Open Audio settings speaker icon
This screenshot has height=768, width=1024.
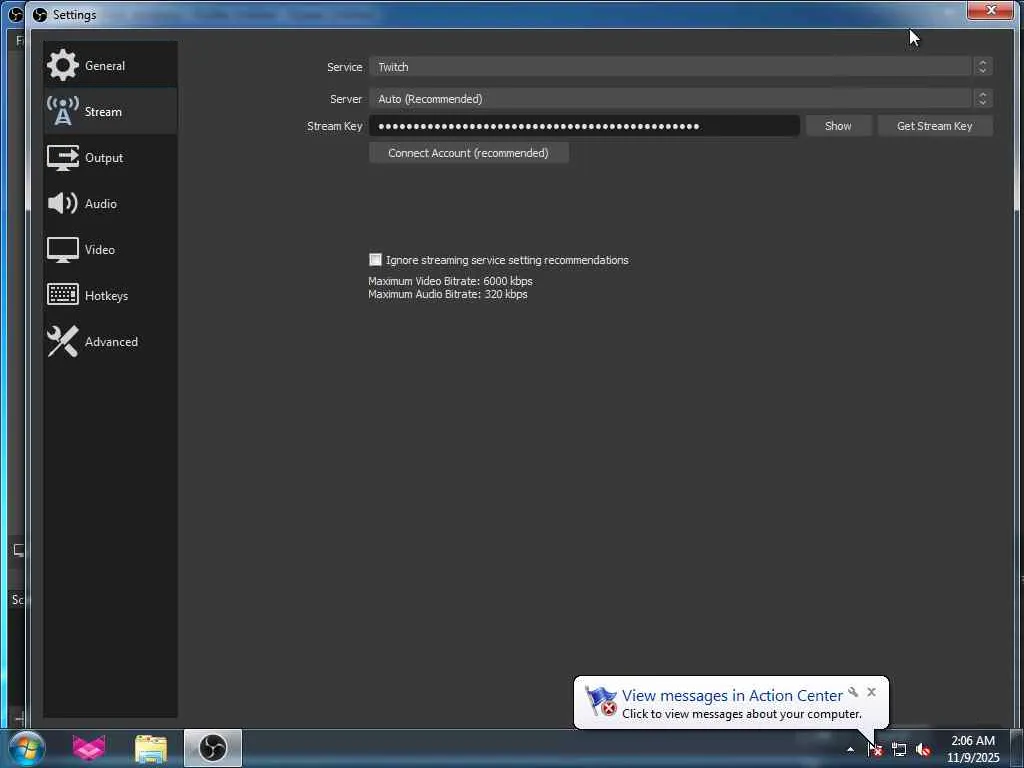coord(63,203)
